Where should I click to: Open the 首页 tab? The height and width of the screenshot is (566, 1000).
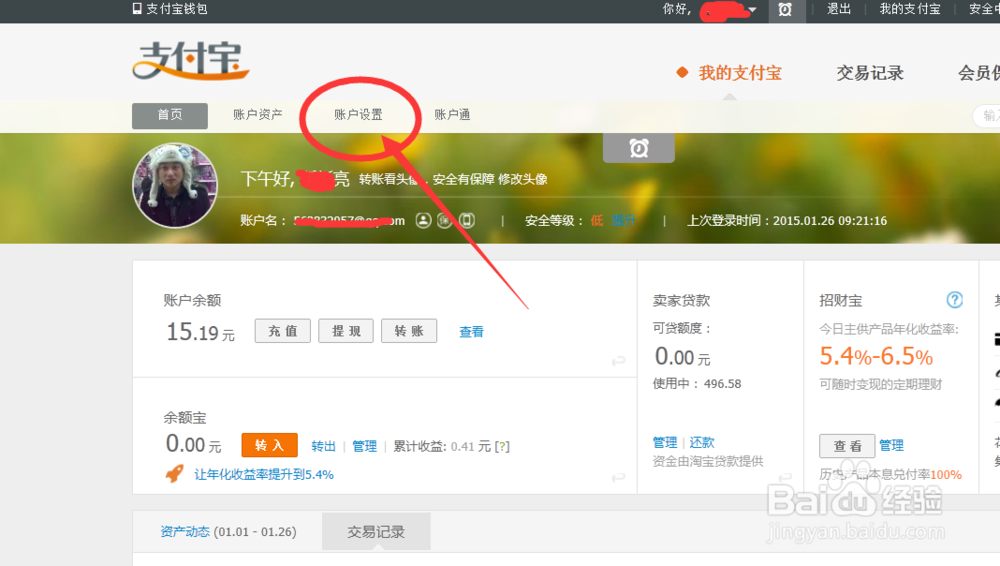[x=170, y=115]
